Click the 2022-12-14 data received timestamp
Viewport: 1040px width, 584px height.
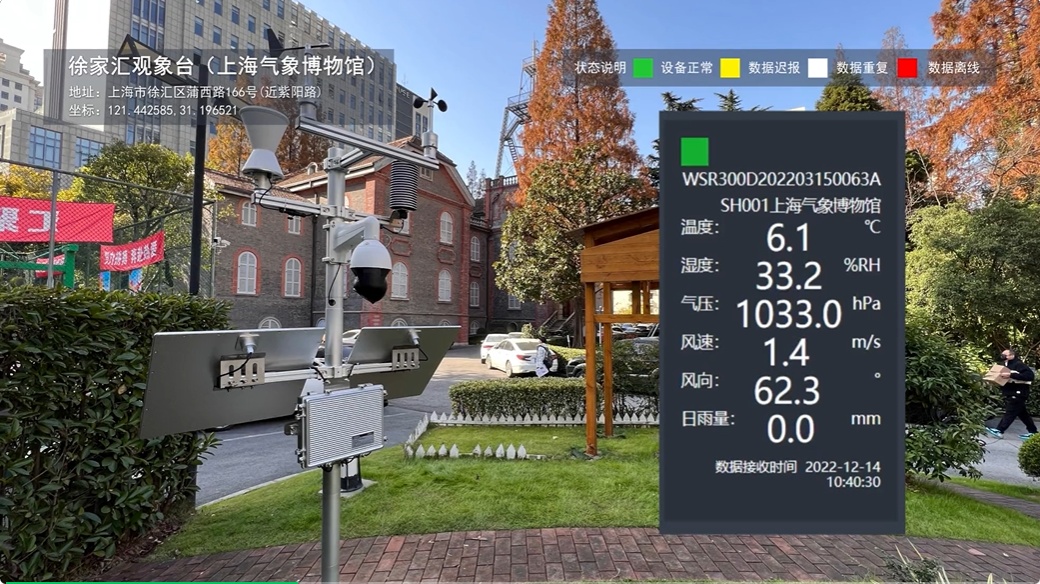click(x=842, y=467)
